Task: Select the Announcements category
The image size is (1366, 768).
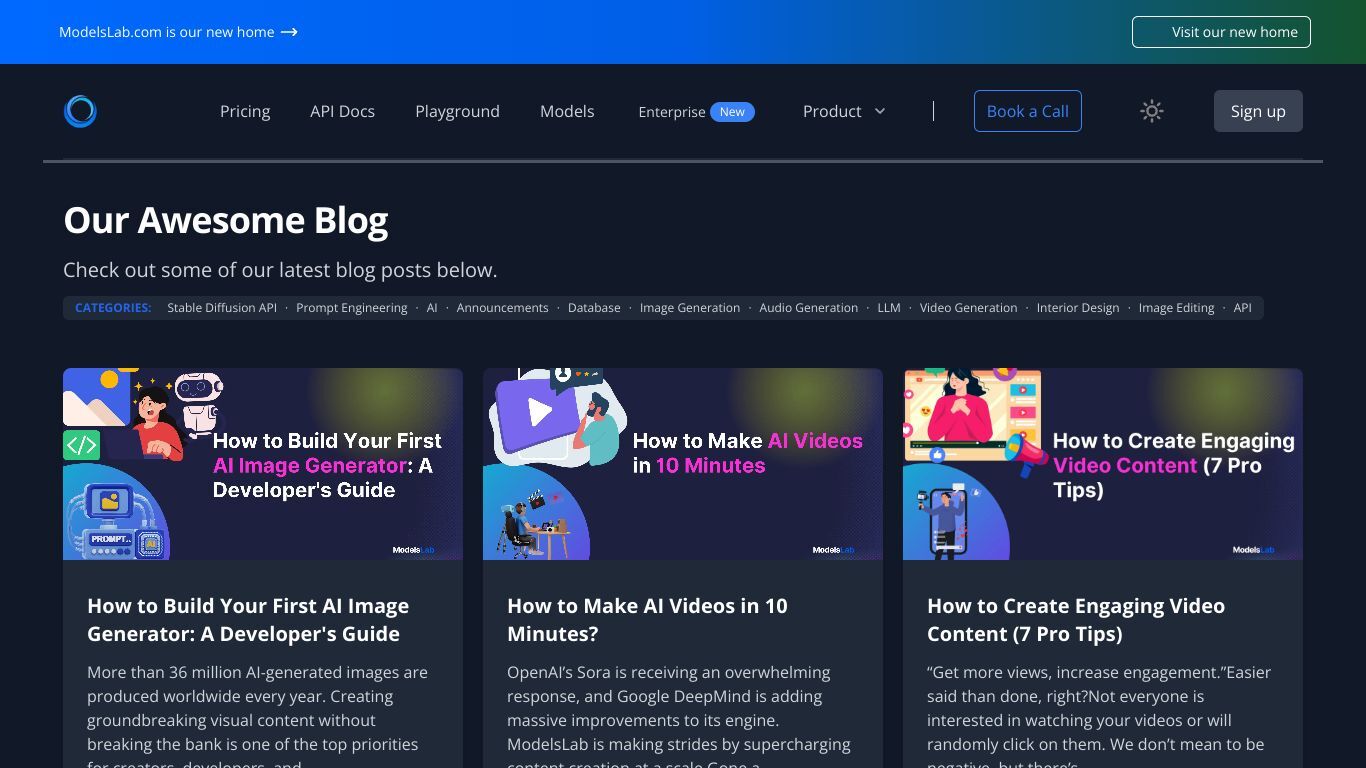Action: 503,308
